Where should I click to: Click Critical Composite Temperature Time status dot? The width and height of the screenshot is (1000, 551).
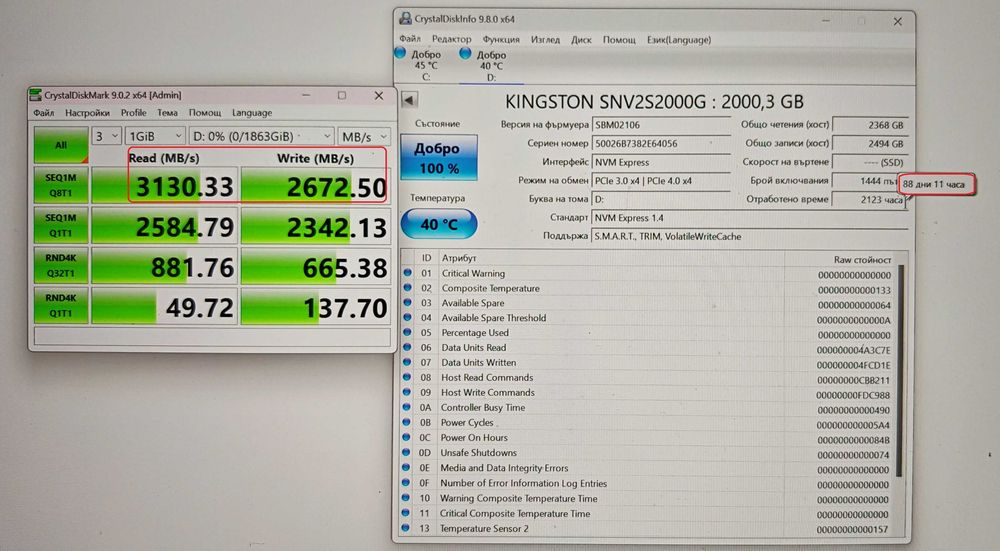coord(406,513)
